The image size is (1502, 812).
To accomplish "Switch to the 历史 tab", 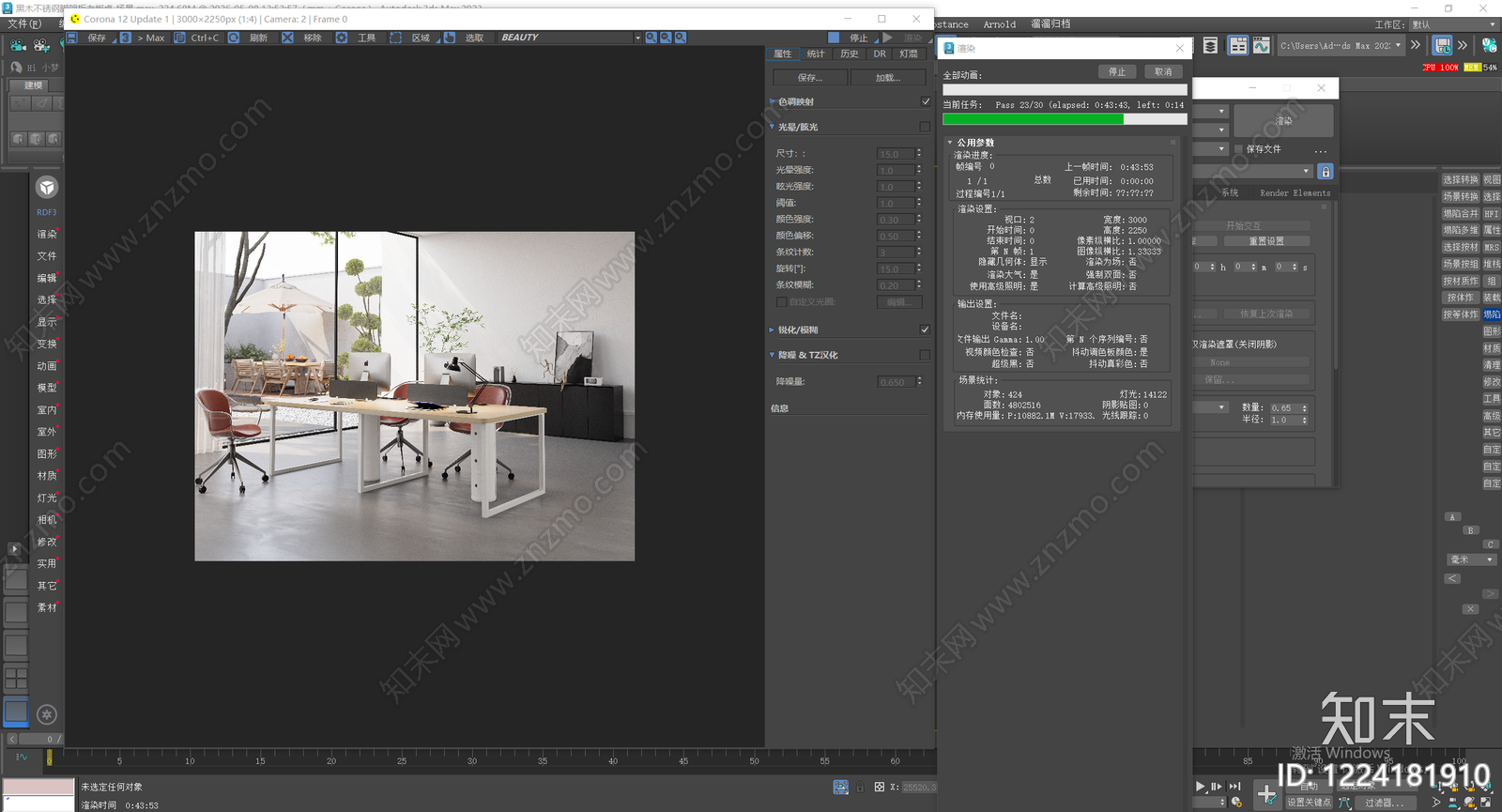I will 849,54.
